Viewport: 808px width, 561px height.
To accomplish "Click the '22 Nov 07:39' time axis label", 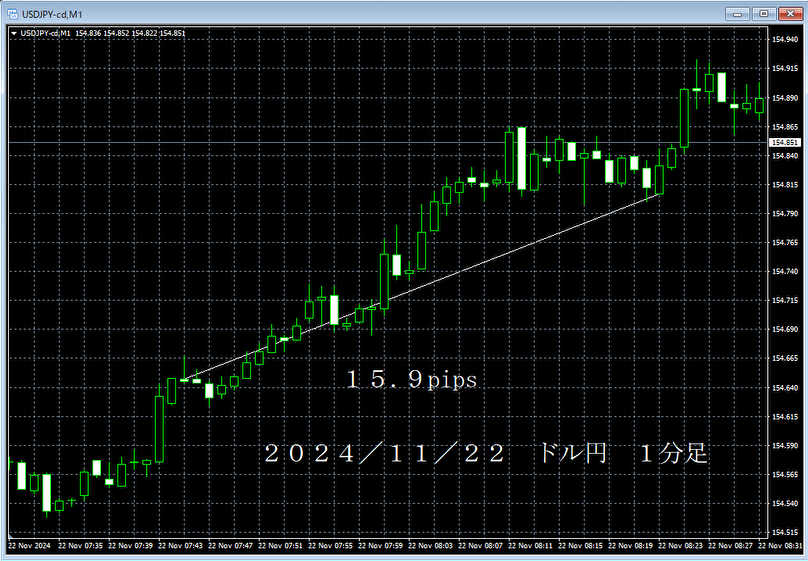I will coord(130,546).
